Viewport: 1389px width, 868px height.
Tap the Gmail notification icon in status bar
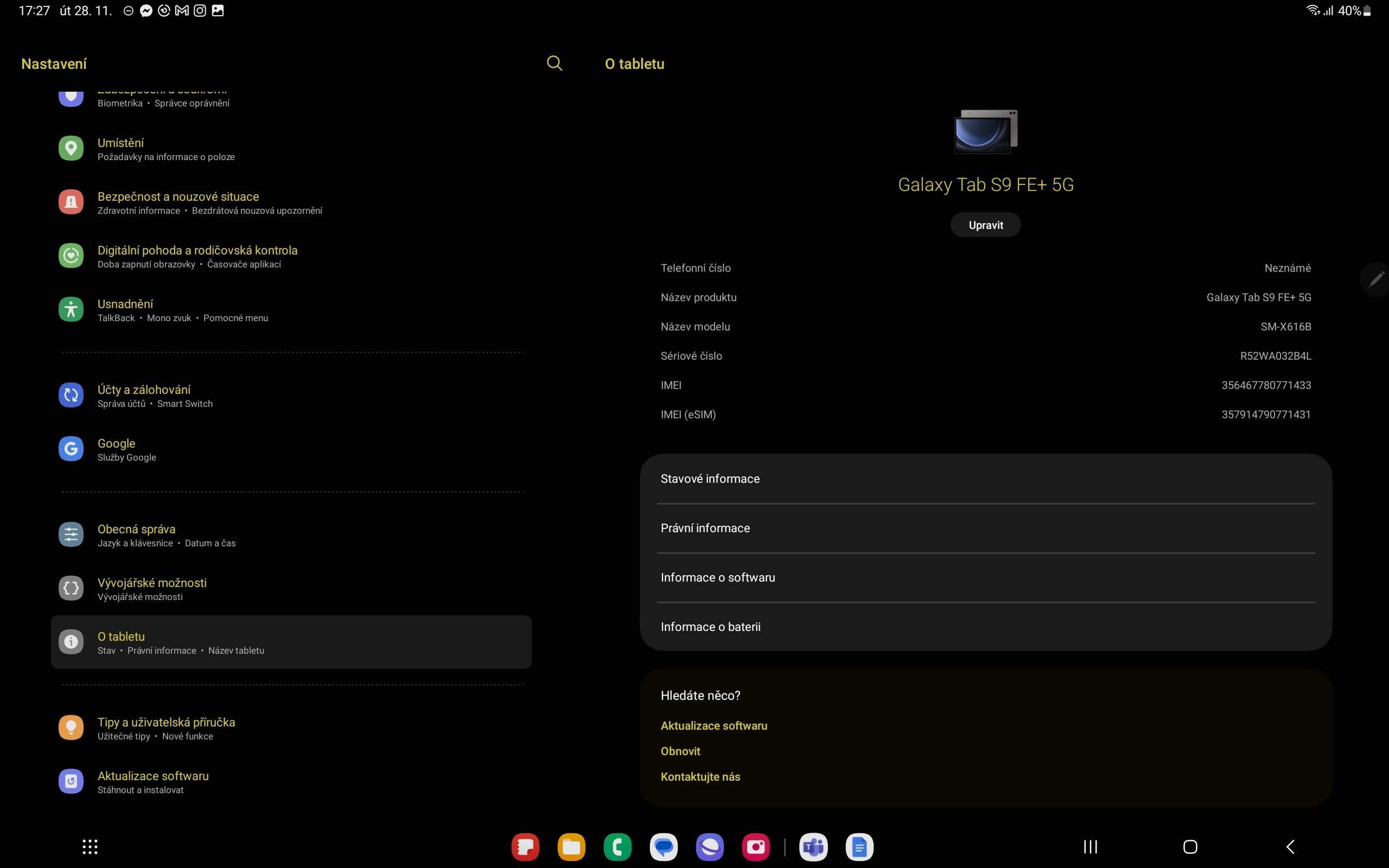182,10
